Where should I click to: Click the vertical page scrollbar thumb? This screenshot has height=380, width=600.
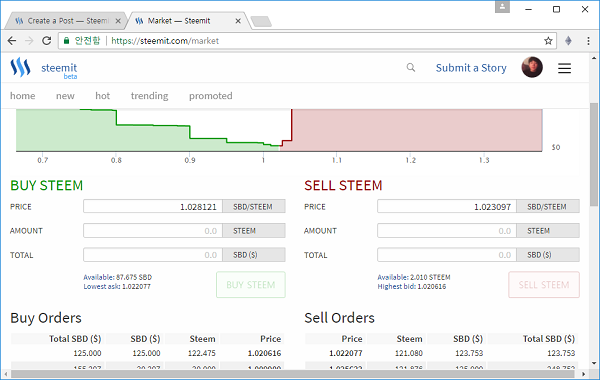tap(594, 155)
